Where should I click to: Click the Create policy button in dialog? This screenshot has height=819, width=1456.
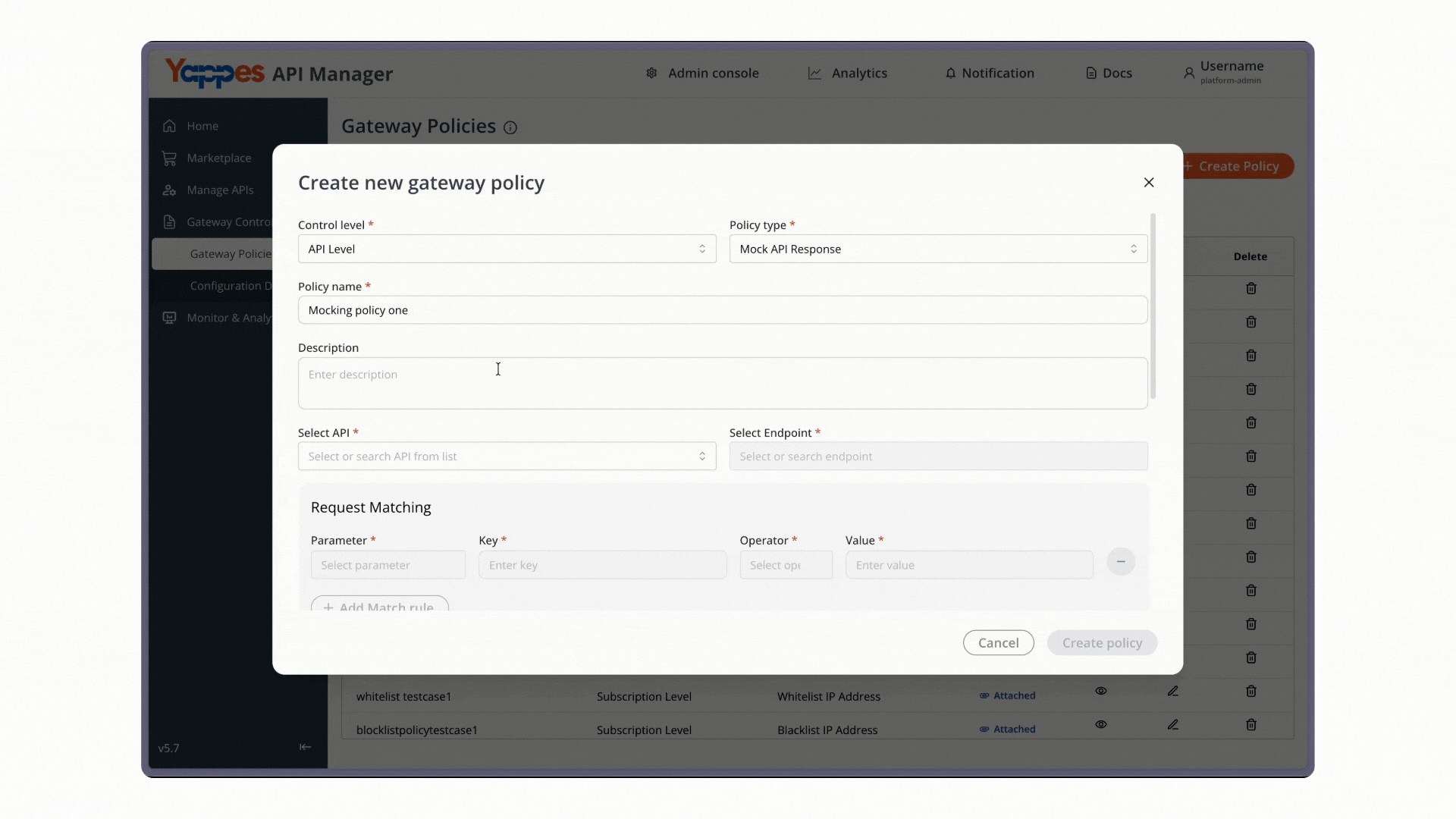click(1102, 643)
